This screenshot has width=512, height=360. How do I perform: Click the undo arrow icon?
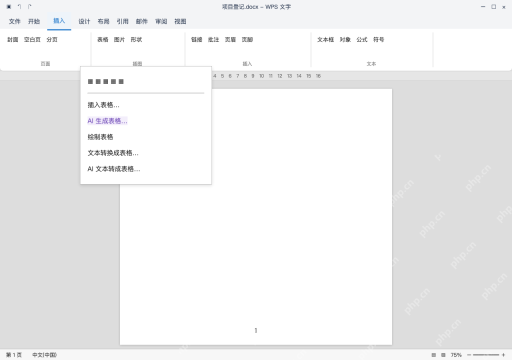(x=19, y=7)
